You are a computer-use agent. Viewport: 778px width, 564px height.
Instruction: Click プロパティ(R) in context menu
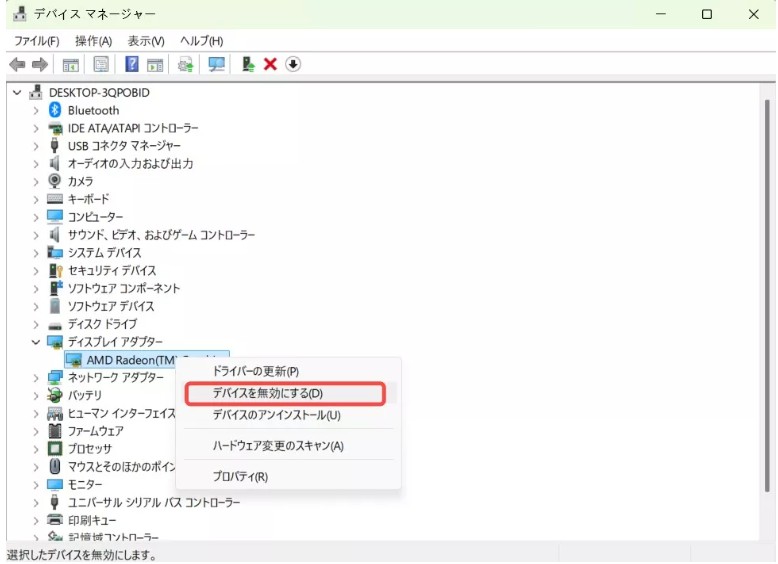(x=240, y=476)
